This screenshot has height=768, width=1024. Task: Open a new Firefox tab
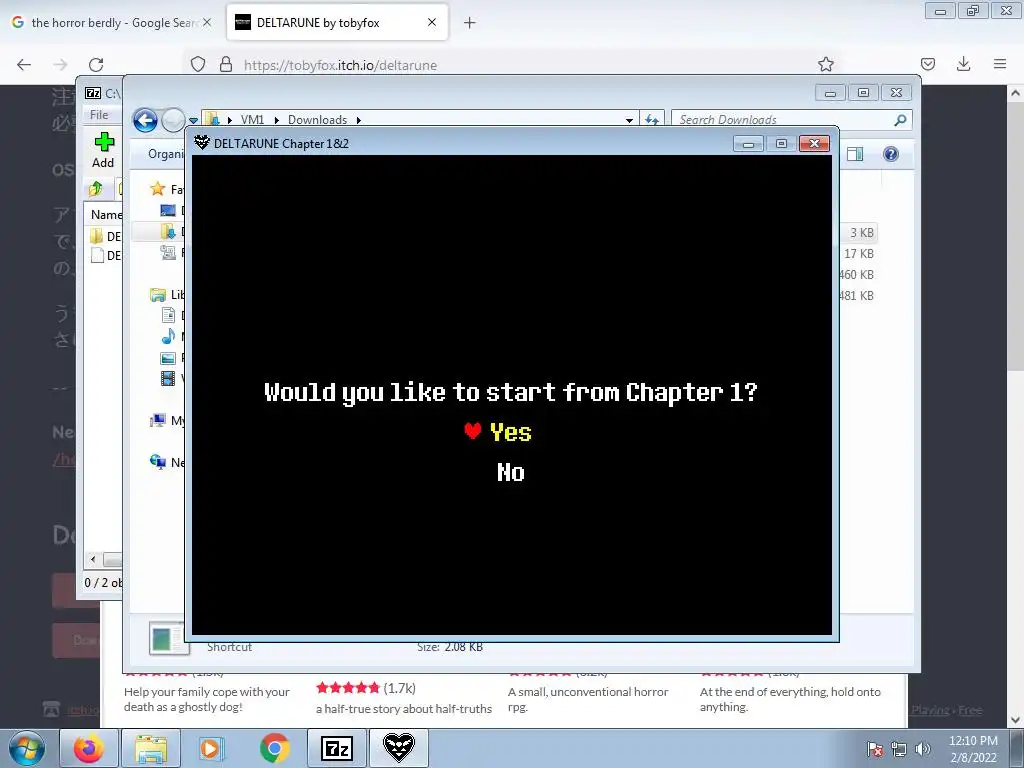pyautogui.click(x=470, y=23)
